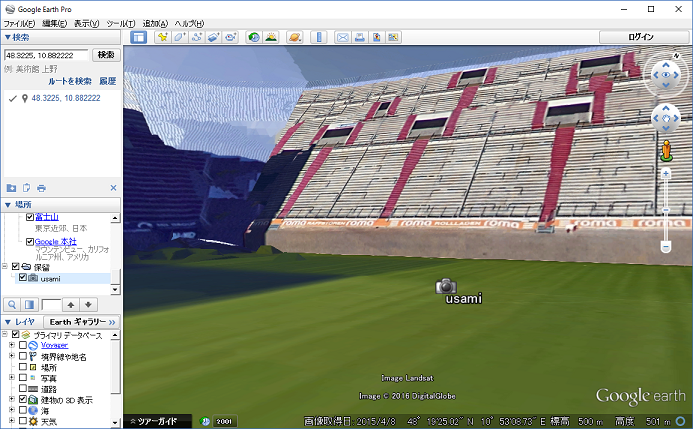Enable sunlight across the landscape icon
Image resolution: width=693 pixels, height=429 pixels.
click(270, 37)
